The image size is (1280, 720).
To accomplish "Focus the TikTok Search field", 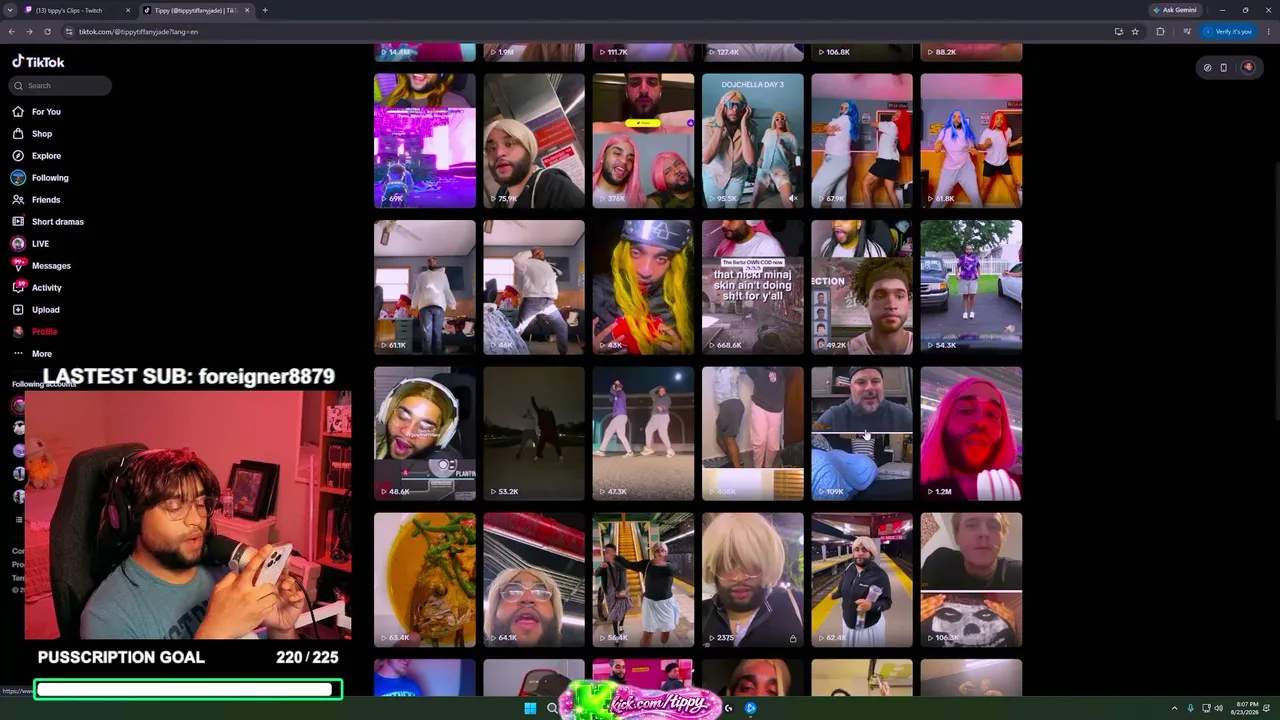I will coord(61,86).
